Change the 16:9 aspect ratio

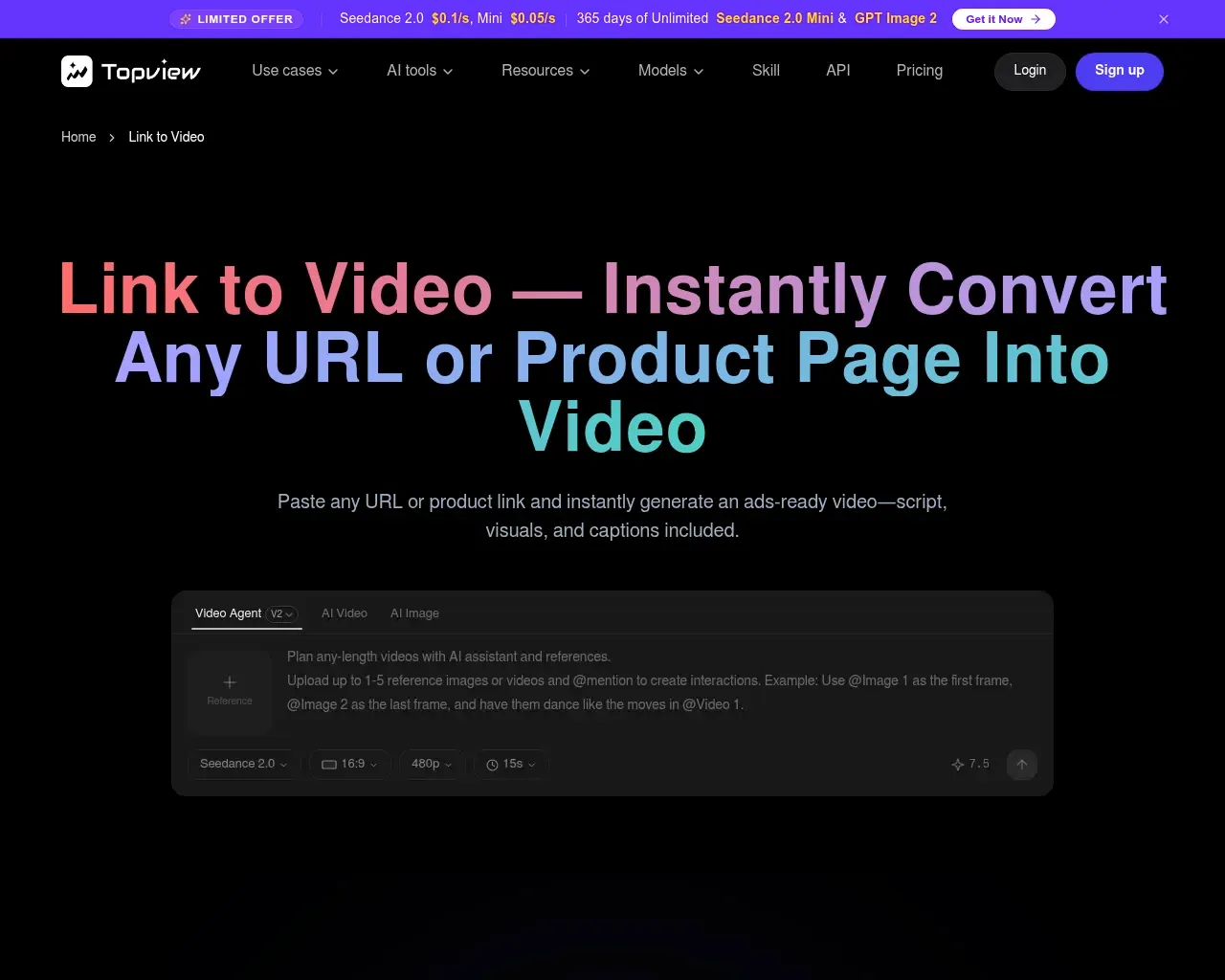(x=349, y=764)
